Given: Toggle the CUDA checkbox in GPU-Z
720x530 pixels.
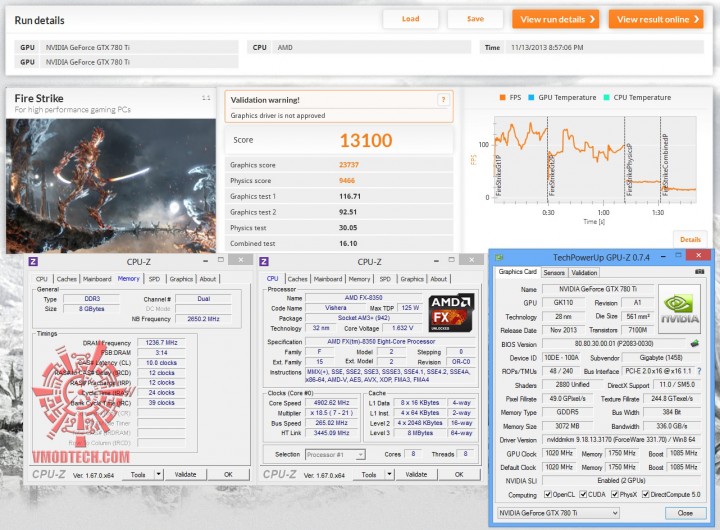Looking at the screenshot, I should tap(583, 494).
